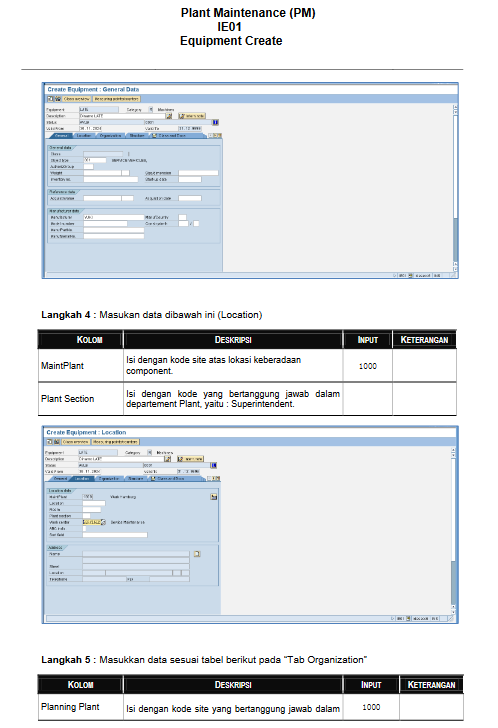The image size is (498, 728).
Task: Click MaintPlant field in Location data
Action: click(88, 497)
